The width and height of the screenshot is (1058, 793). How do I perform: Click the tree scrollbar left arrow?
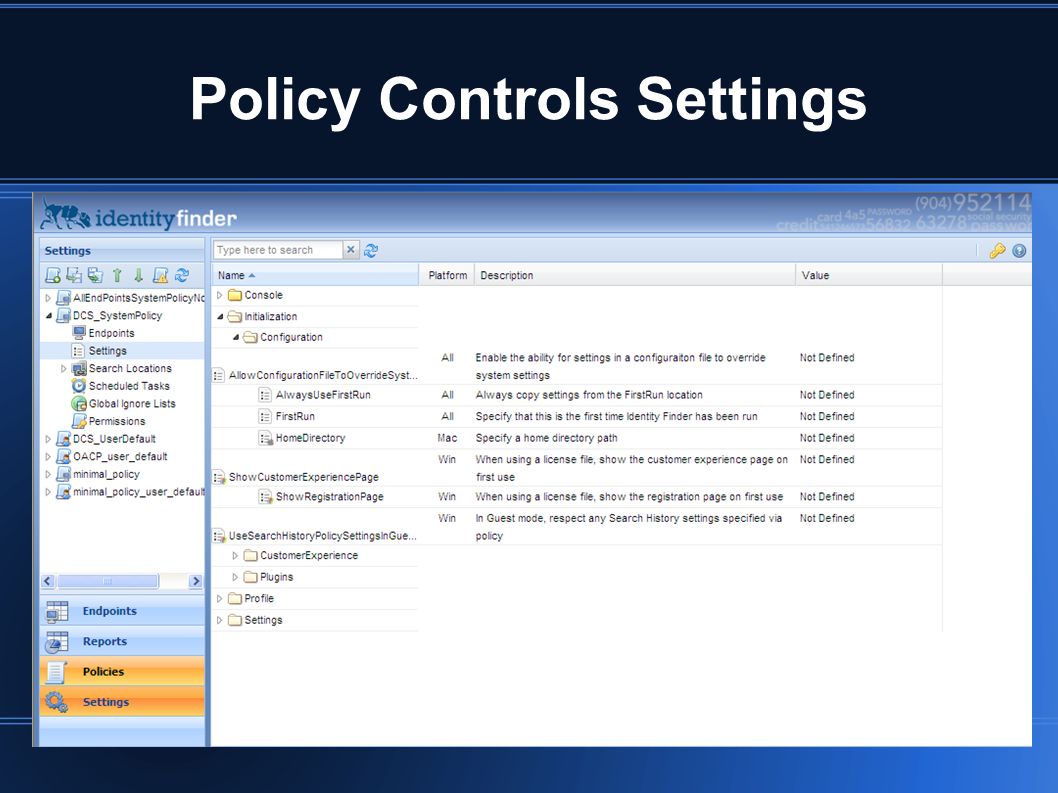[47, 581]
